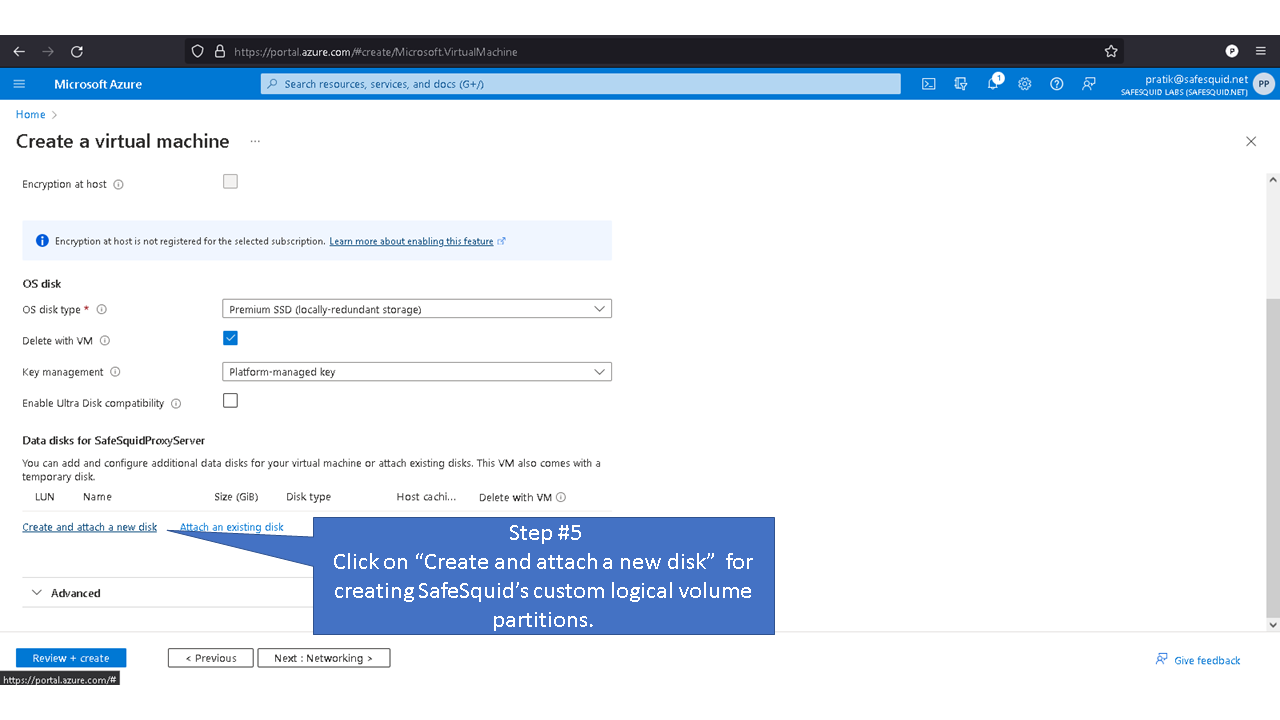The image size is (1280, 720).
Task: Bookmark this page with the star icon
Action: pyautogui.click(x=1111, y=51)
